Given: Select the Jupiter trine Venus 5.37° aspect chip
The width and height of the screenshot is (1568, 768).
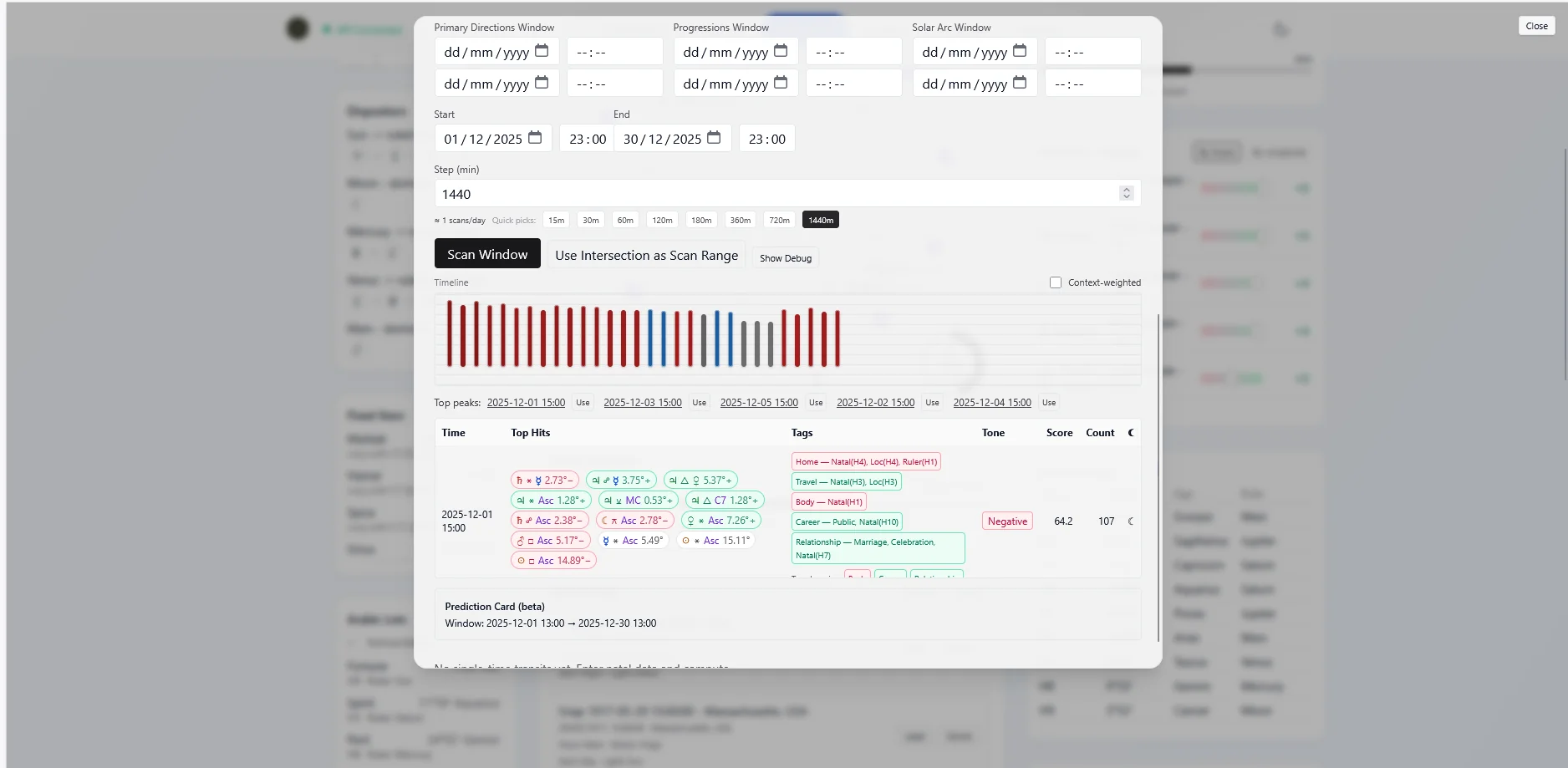Looking at the screenshot, I should point(702,480).
